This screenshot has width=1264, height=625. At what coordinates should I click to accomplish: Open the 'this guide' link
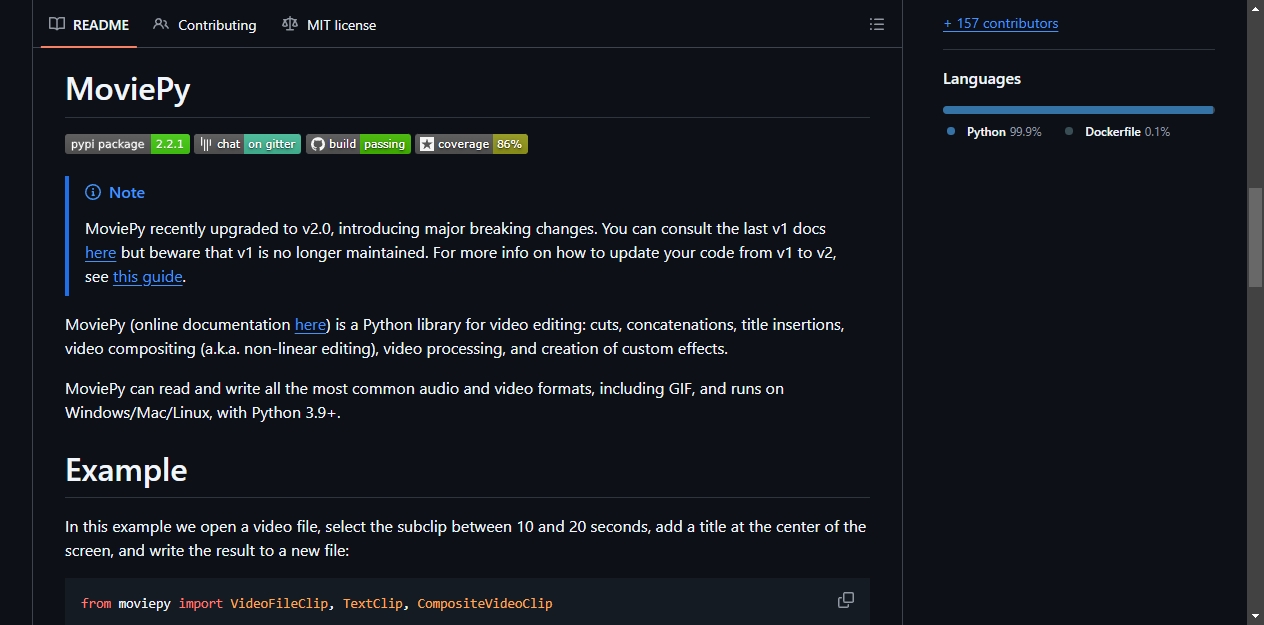148,277
